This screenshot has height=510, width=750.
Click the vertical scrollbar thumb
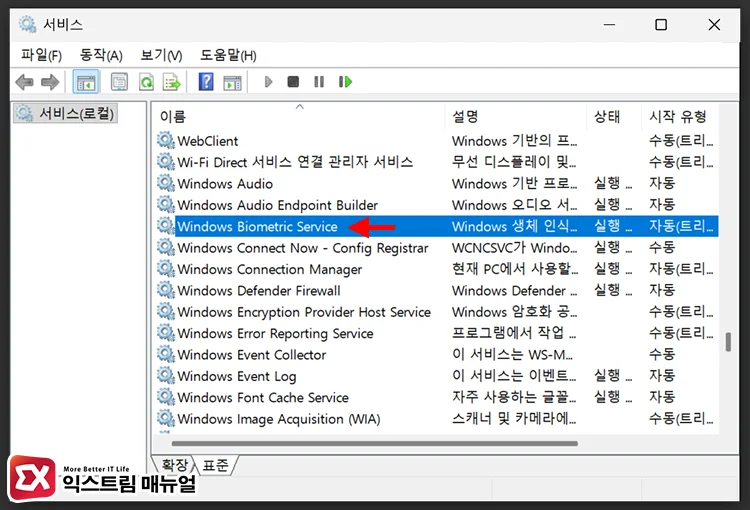728,342
